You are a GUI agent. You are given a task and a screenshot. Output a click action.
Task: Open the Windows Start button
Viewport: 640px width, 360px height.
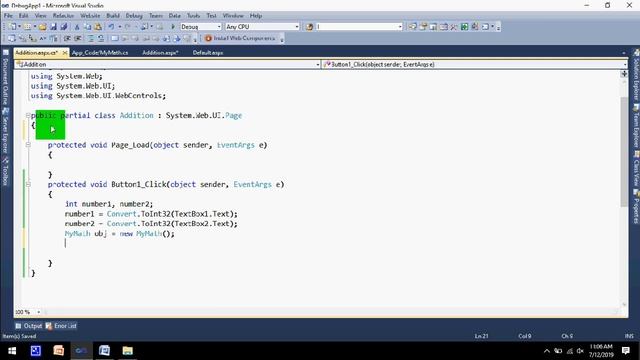pos(12,351)
